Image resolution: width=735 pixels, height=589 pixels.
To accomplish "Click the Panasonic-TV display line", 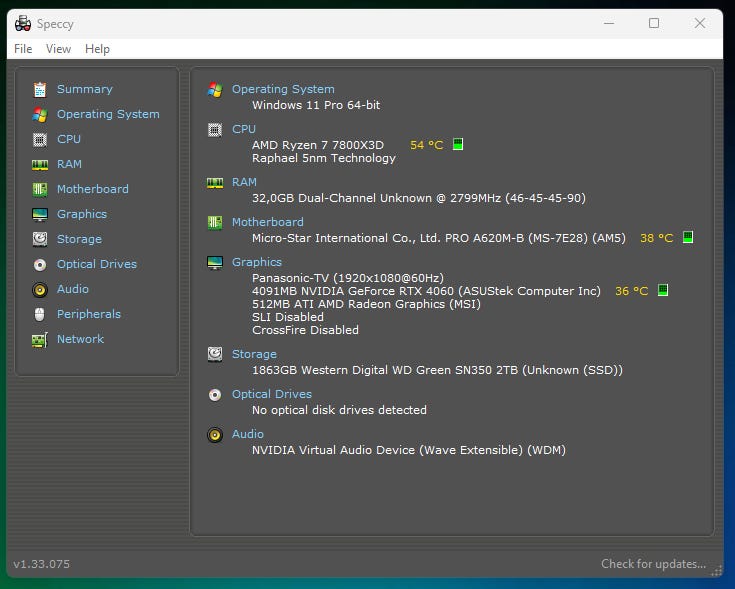I will coord(348,278).
